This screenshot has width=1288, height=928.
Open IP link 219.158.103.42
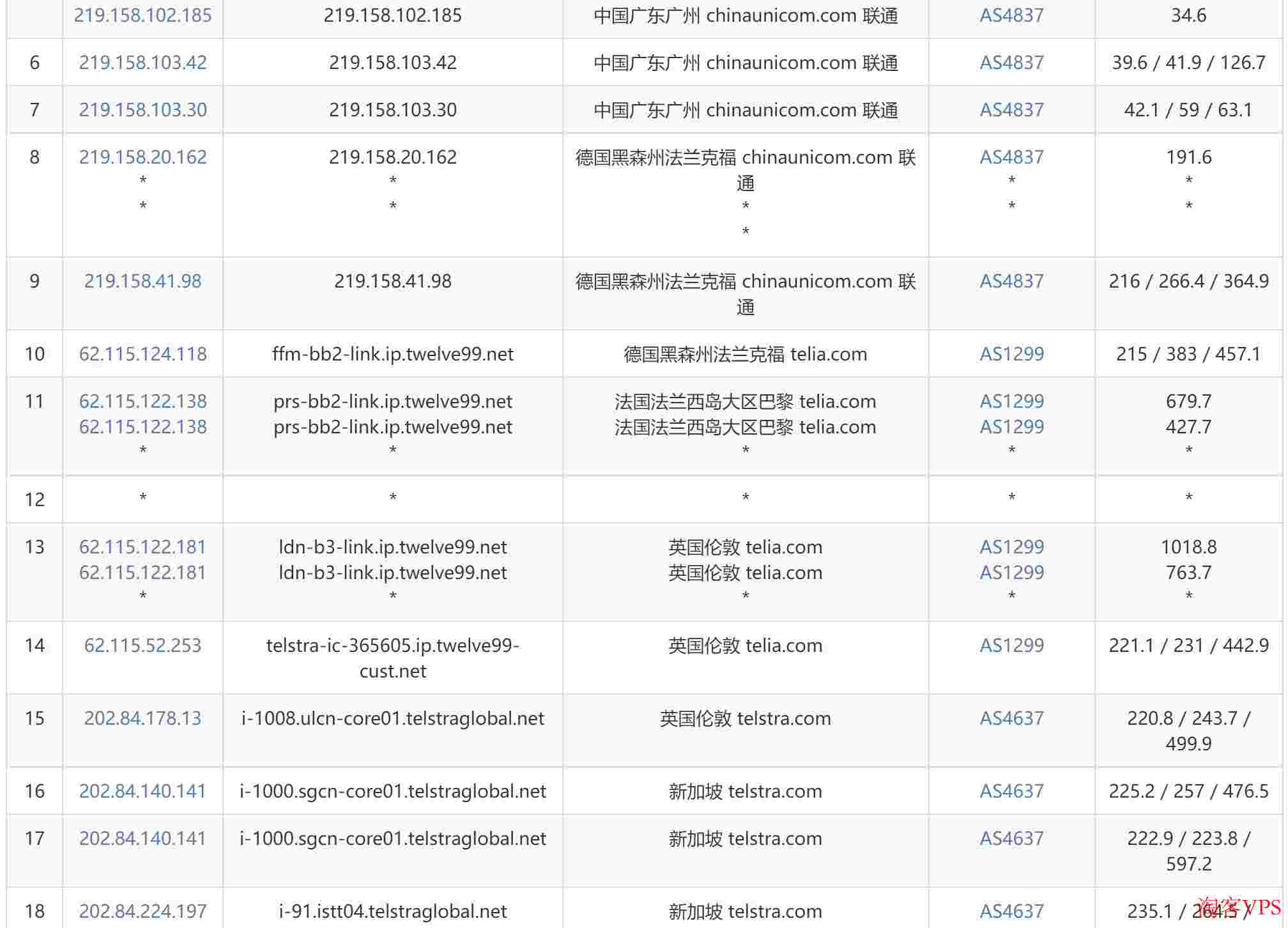(142, 63)
